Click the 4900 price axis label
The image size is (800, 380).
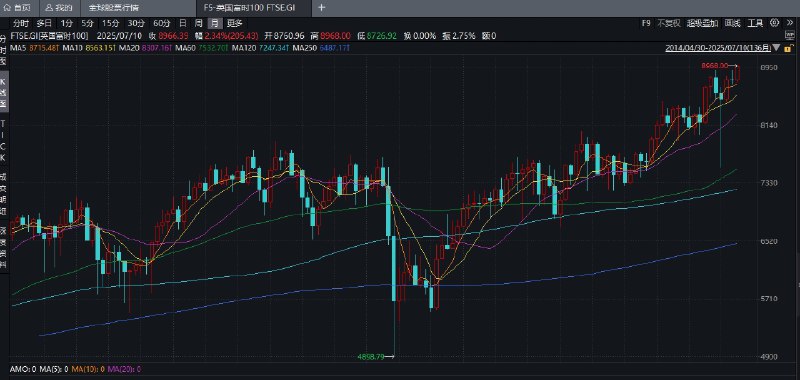click(769, 357)
